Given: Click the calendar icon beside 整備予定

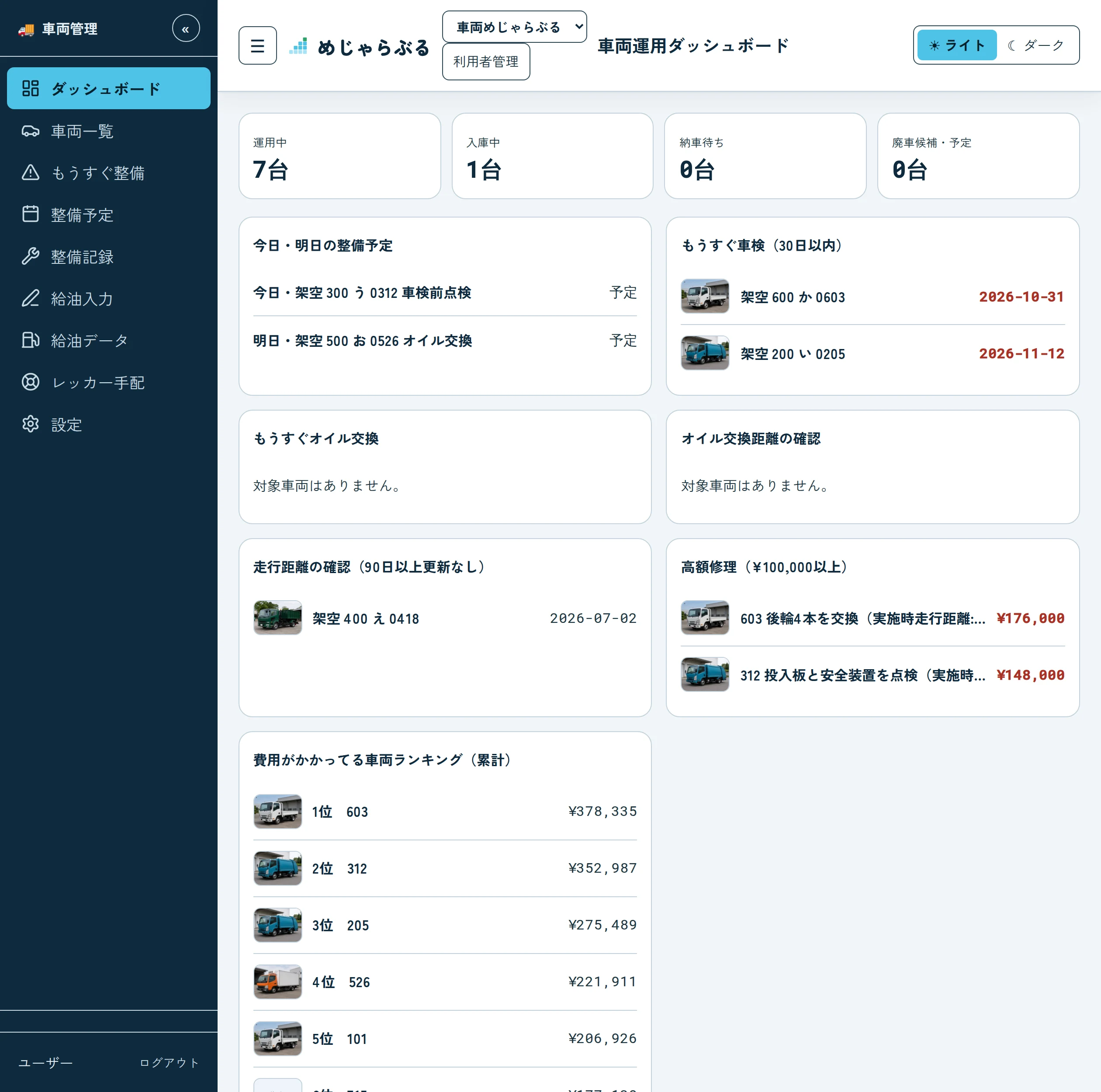Looking at the screenshot, I should [30, 214].
